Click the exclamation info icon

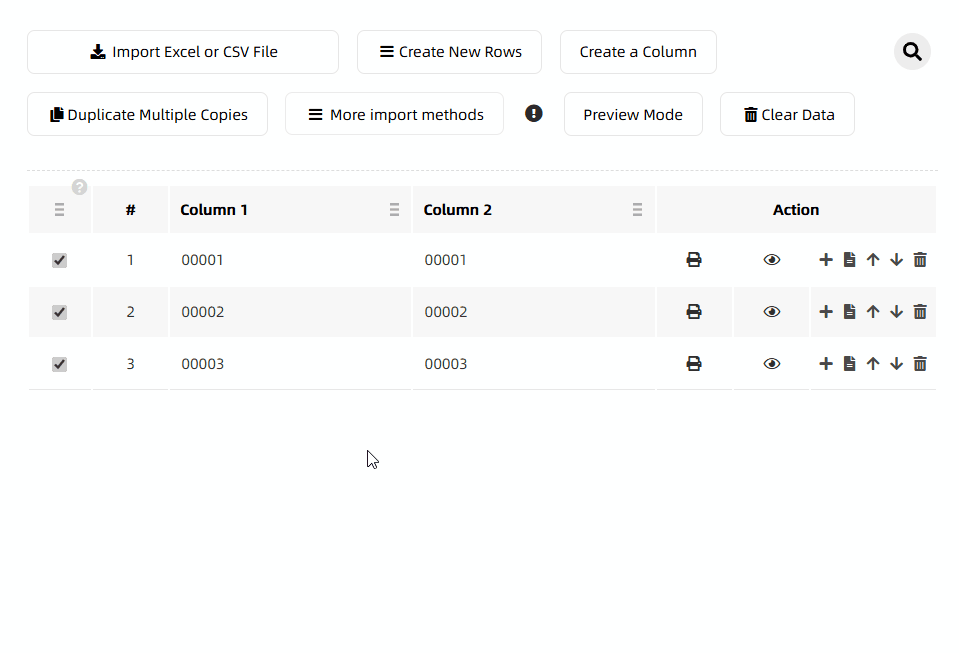[534, 114]
